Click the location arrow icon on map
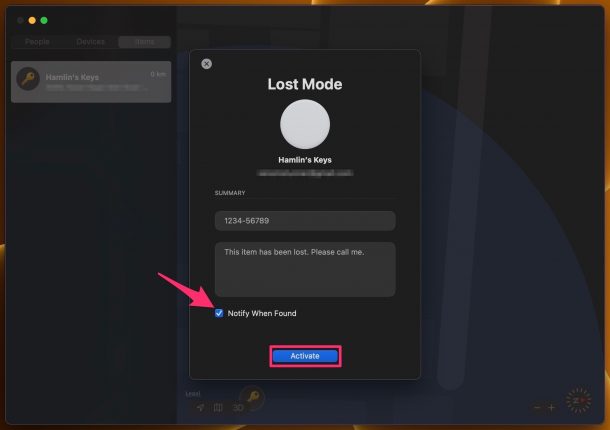 click(x=200, y=407)
